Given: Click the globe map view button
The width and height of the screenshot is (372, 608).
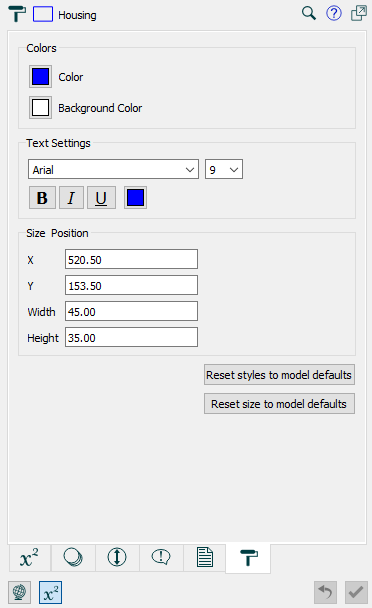Looking at the screenshot, I should coord(19,592).
